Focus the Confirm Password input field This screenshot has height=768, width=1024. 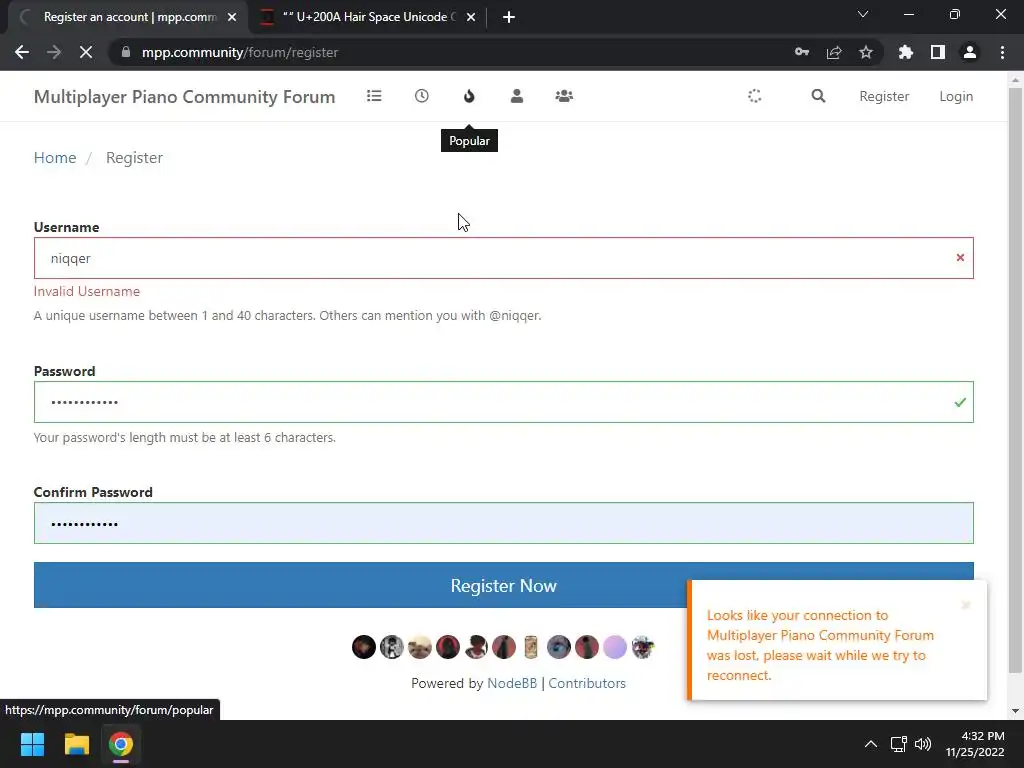click(504, 523)
